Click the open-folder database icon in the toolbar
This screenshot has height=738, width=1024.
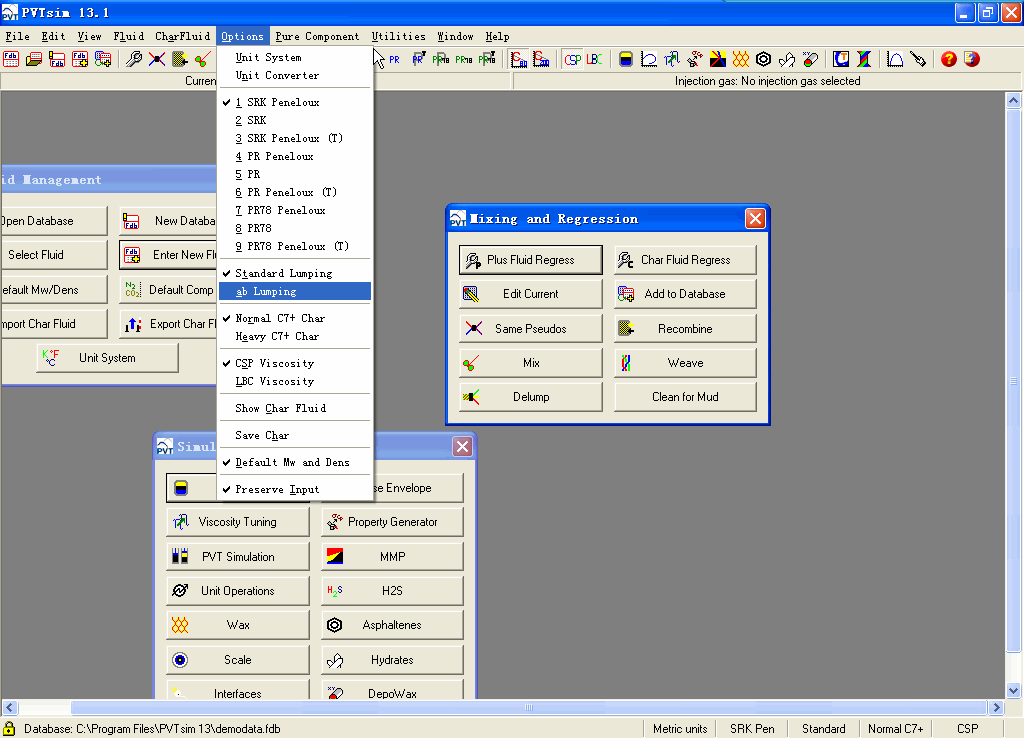click(34, 59)
